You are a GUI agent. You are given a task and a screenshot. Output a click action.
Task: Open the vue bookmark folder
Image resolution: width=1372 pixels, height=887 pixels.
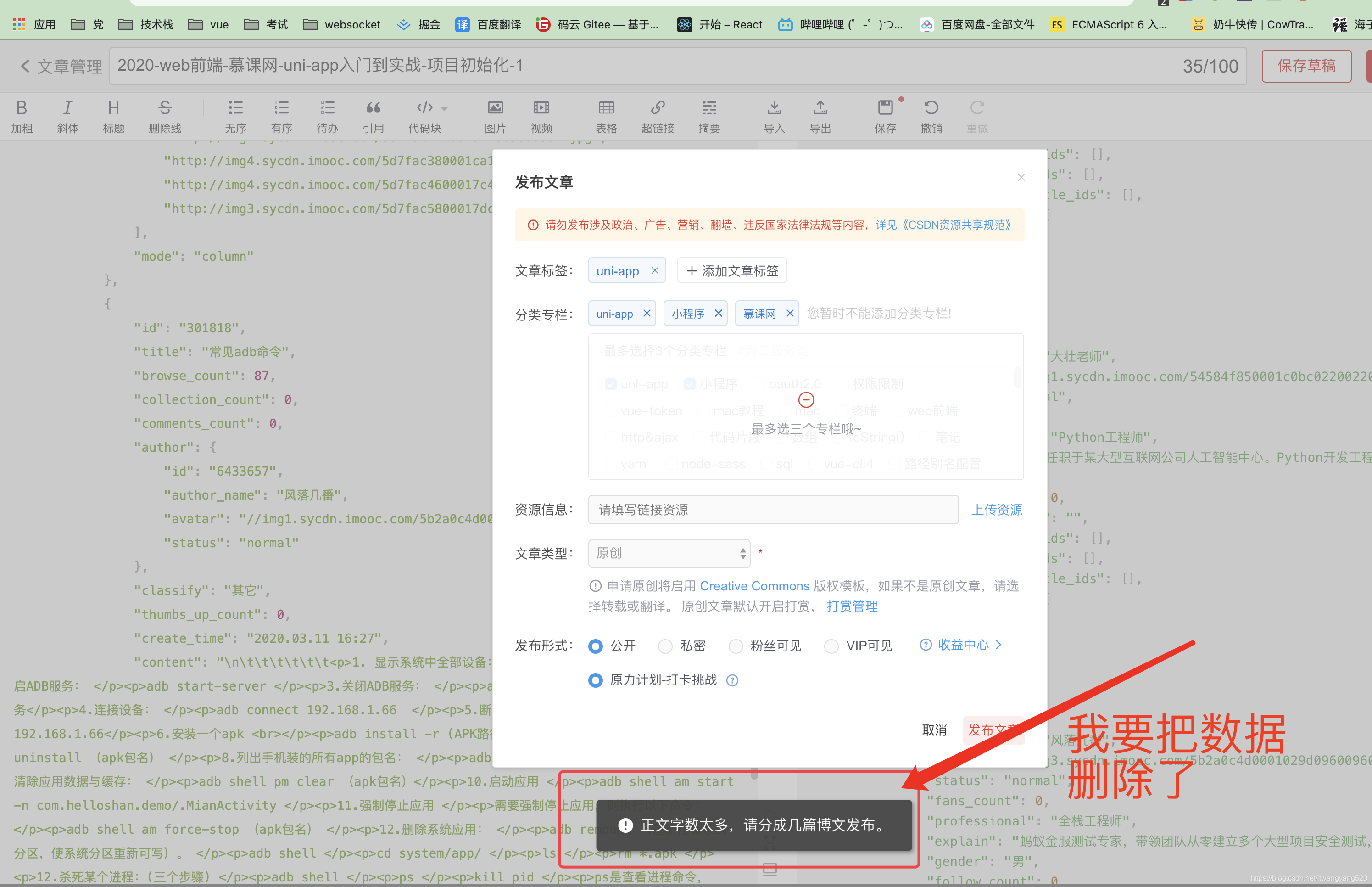[208, 24]
